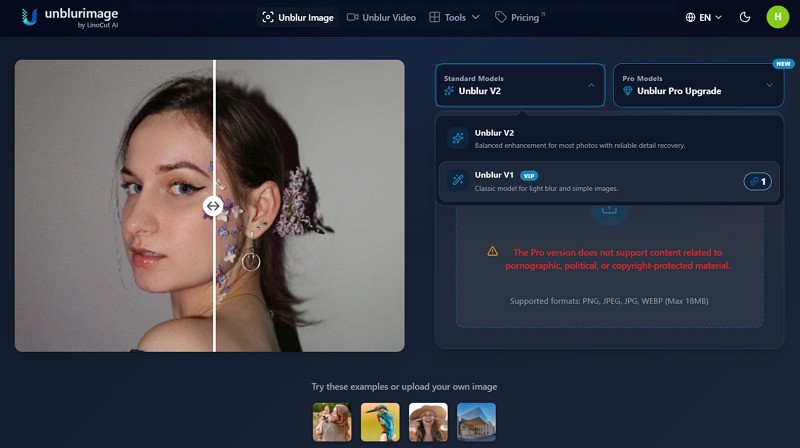Click the globe language icon

[x=690, y=17]
